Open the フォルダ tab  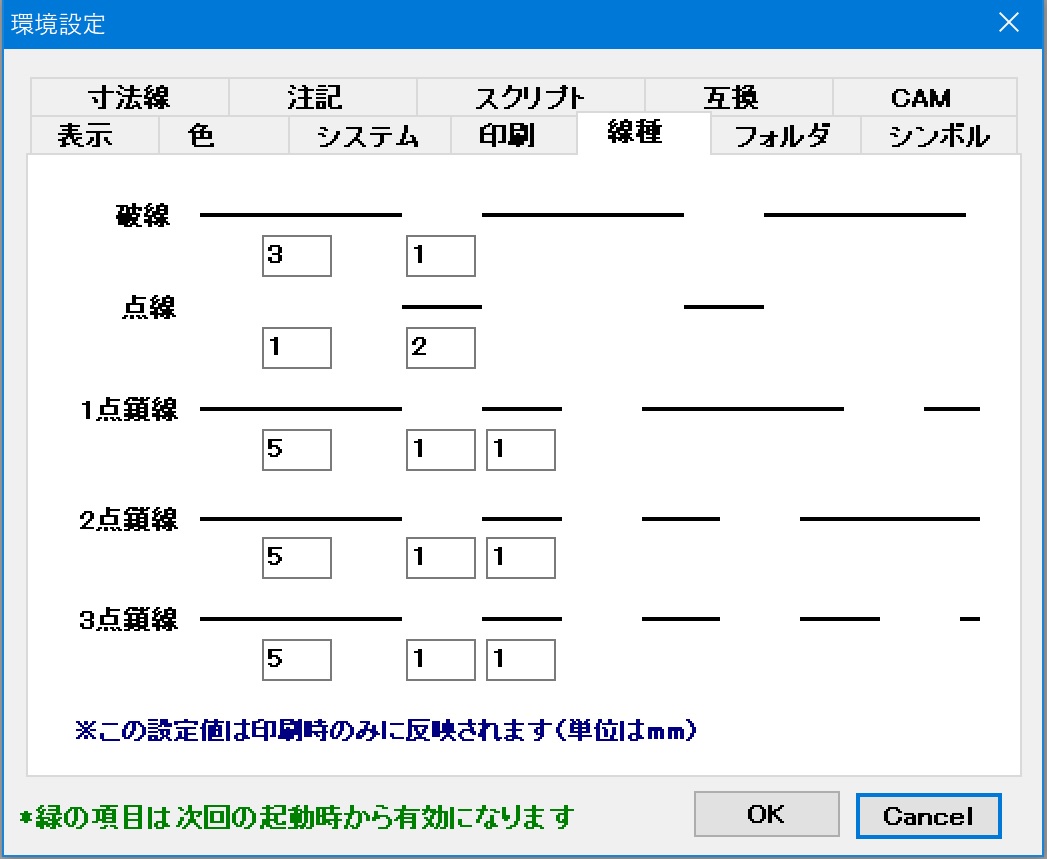coord(785,136)
